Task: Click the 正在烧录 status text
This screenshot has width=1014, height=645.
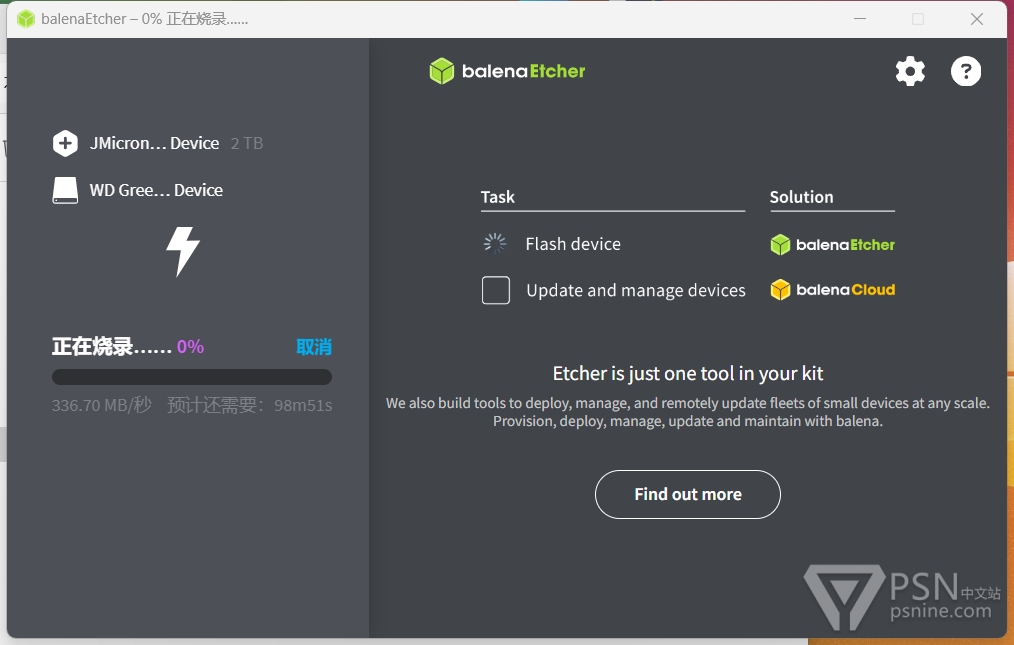Action: pos(111,347)
